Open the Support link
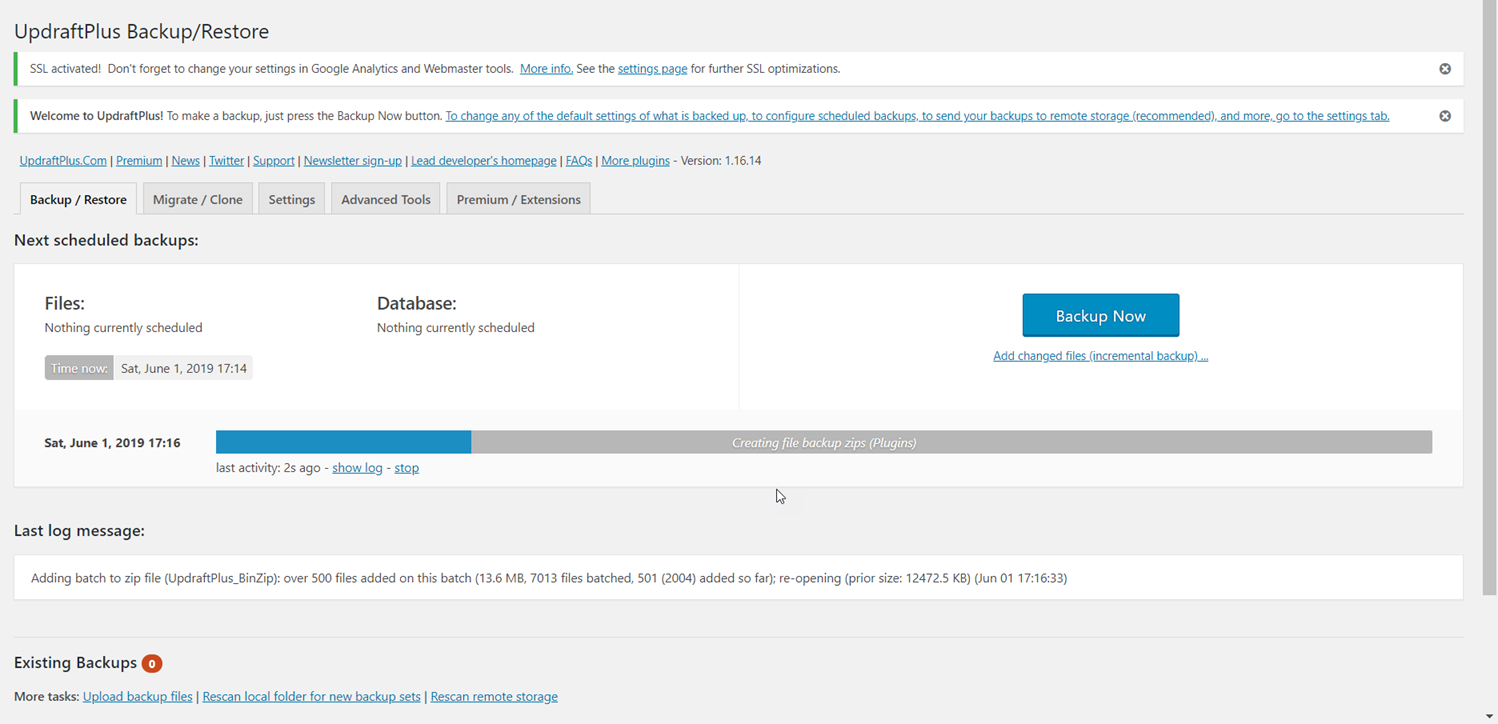This screenshot has height=724, width=1498. tap(274, 160)
